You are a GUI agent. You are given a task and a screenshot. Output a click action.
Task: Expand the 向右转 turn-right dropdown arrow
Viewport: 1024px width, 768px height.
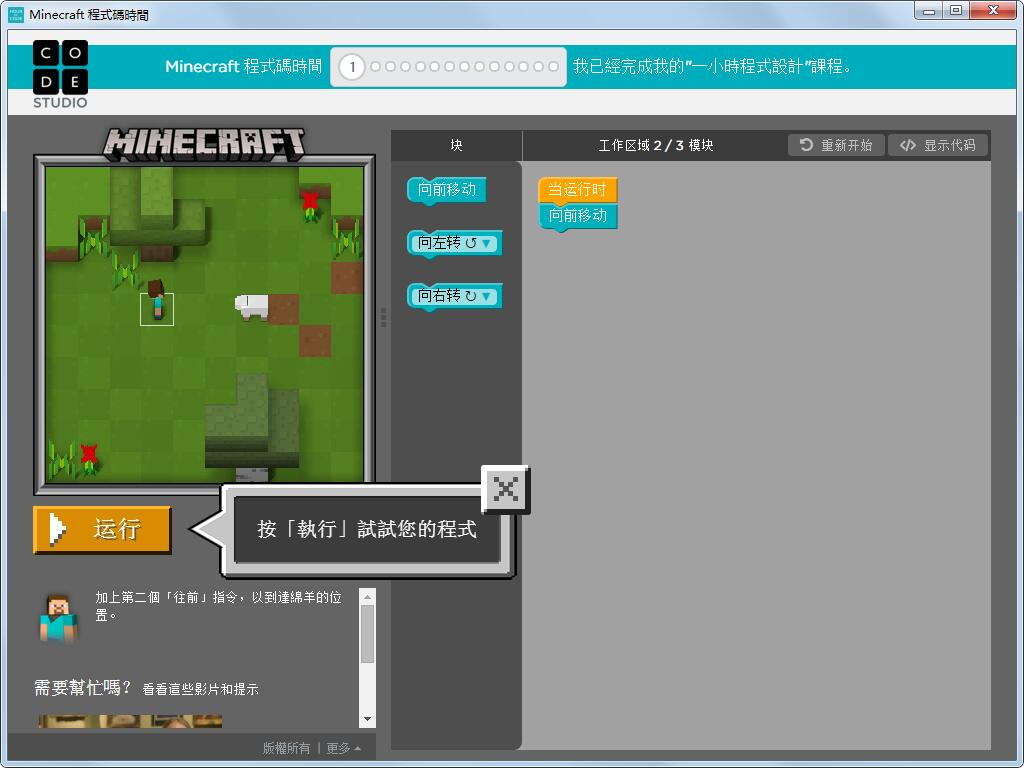pos(486,296)
